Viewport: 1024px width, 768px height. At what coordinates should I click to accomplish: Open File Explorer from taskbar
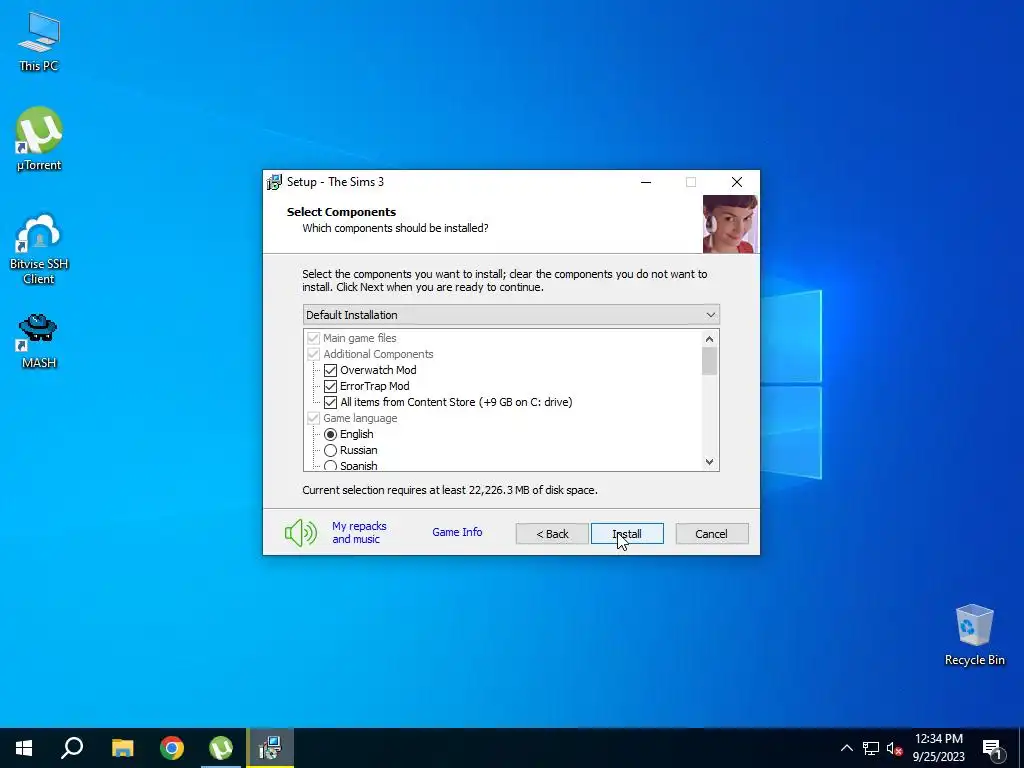click(122, 748)
